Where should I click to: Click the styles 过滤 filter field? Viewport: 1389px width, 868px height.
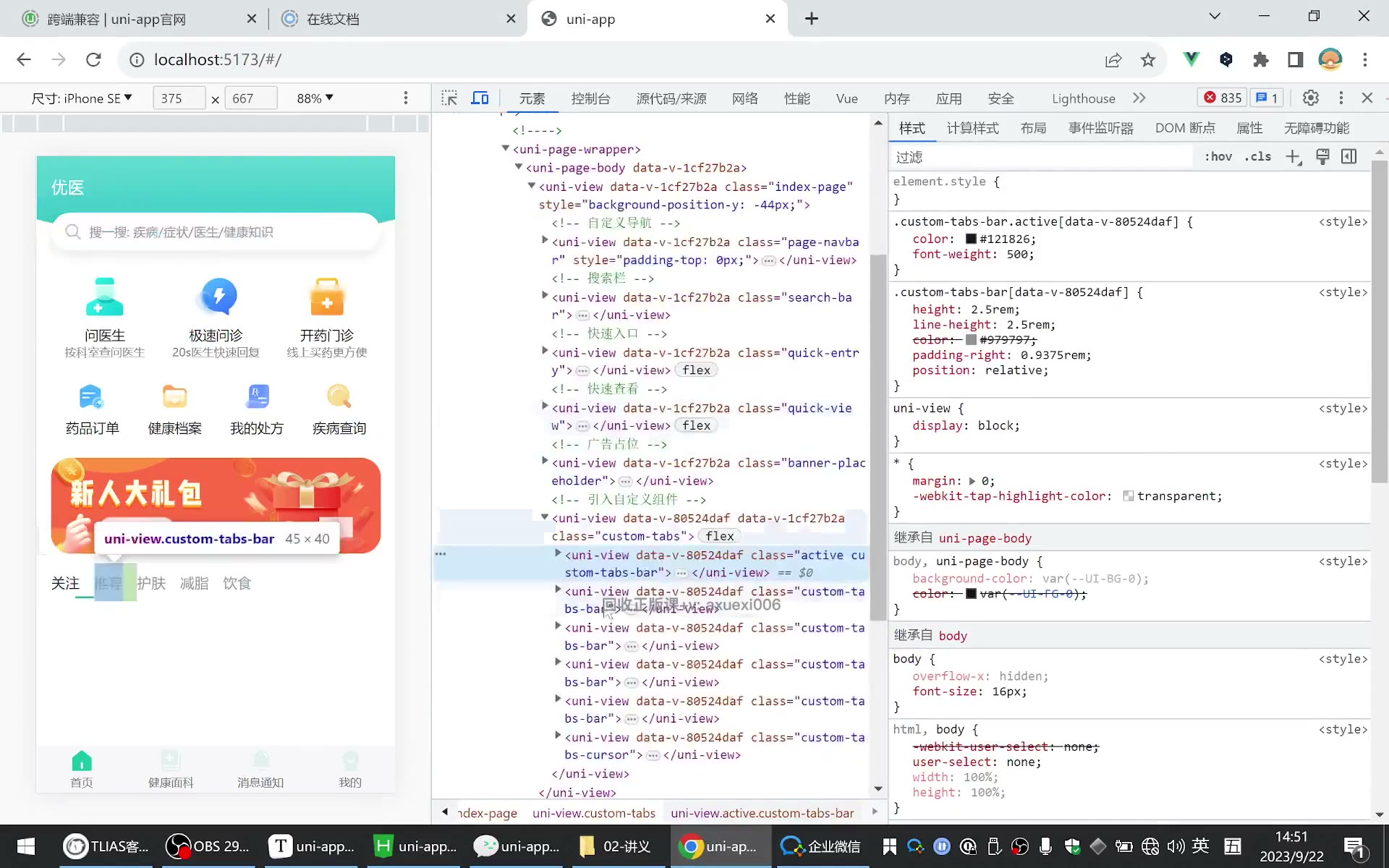pyautogui.click(x=1042, y=157)
